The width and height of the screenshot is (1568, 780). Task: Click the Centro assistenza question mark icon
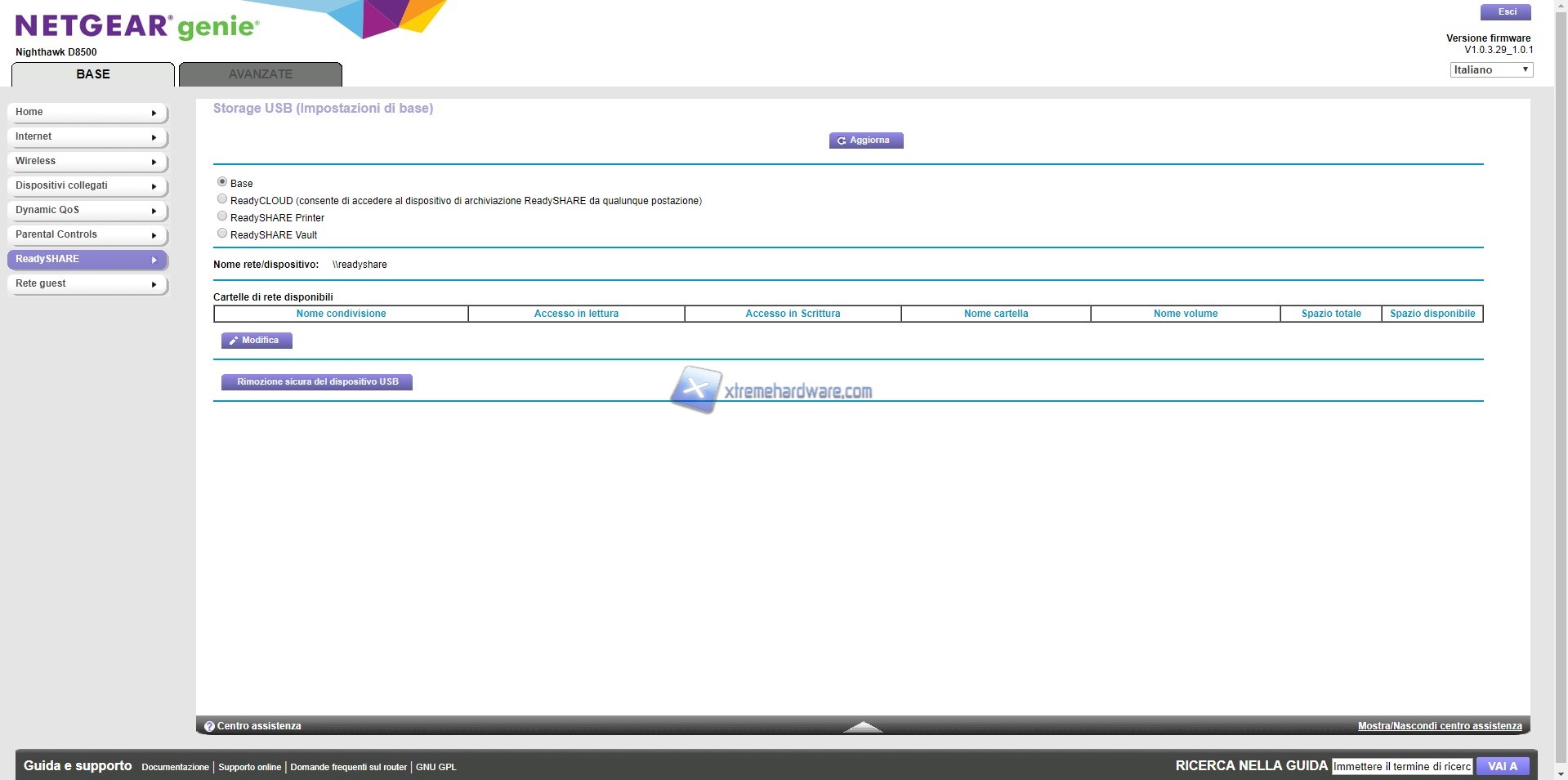coord(209,726)
